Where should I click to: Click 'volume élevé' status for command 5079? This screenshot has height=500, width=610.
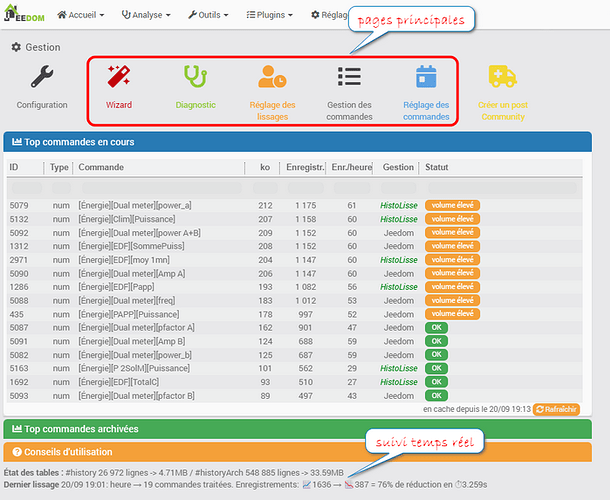click(452, 206)
